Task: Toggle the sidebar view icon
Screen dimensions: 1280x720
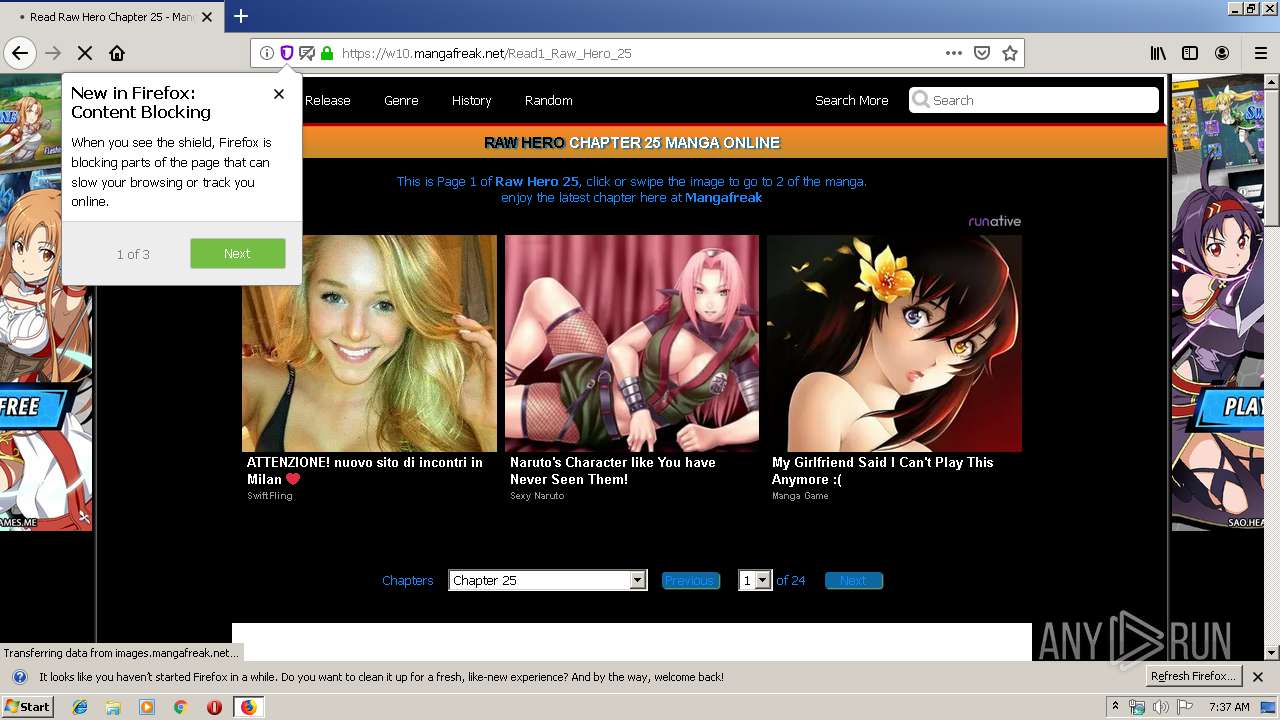Action: point(1190,53)
